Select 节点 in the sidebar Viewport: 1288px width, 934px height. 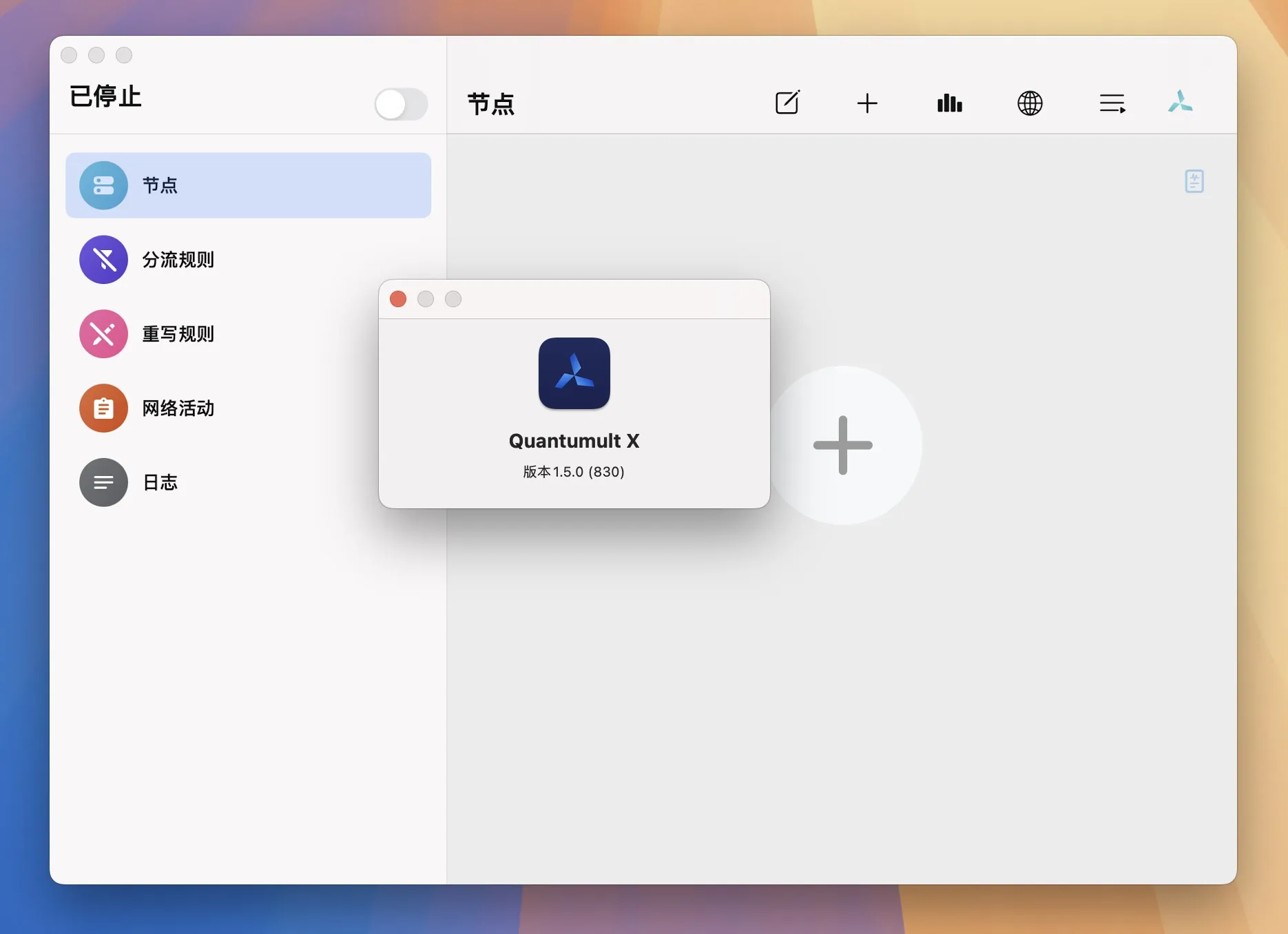tap(248, 185)
